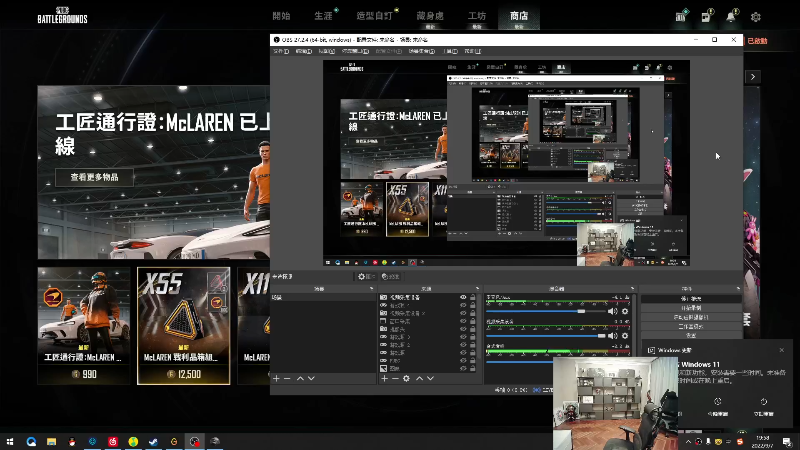Switch to PUBG 商店 tab
Screen dimensions: 800x450
(x=519, y=16)
